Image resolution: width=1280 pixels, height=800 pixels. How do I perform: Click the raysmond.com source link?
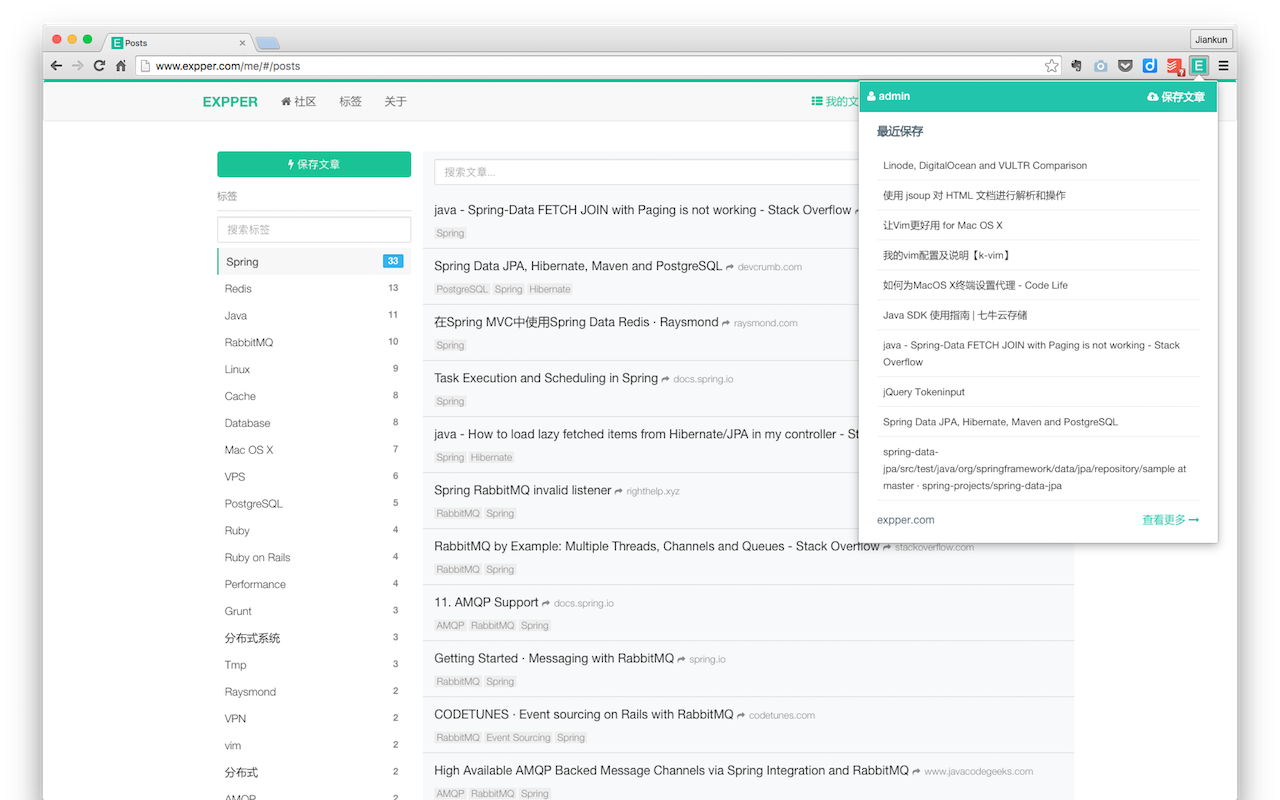tap(765, 323)
